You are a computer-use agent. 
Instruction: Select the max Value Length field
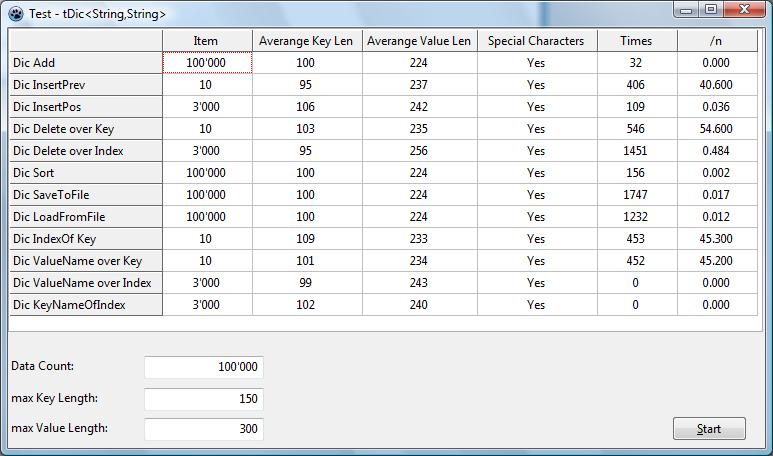[x=204, y=429]
